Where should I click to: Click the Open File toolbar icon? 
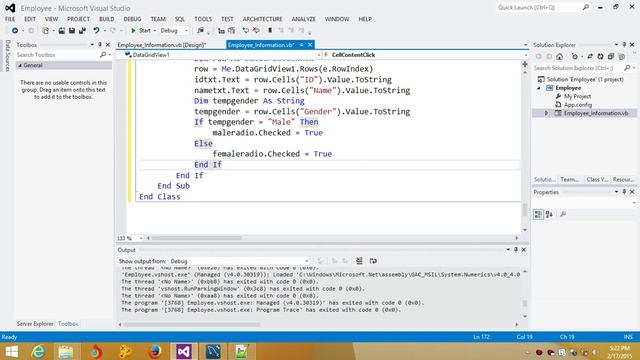(62, 31)
